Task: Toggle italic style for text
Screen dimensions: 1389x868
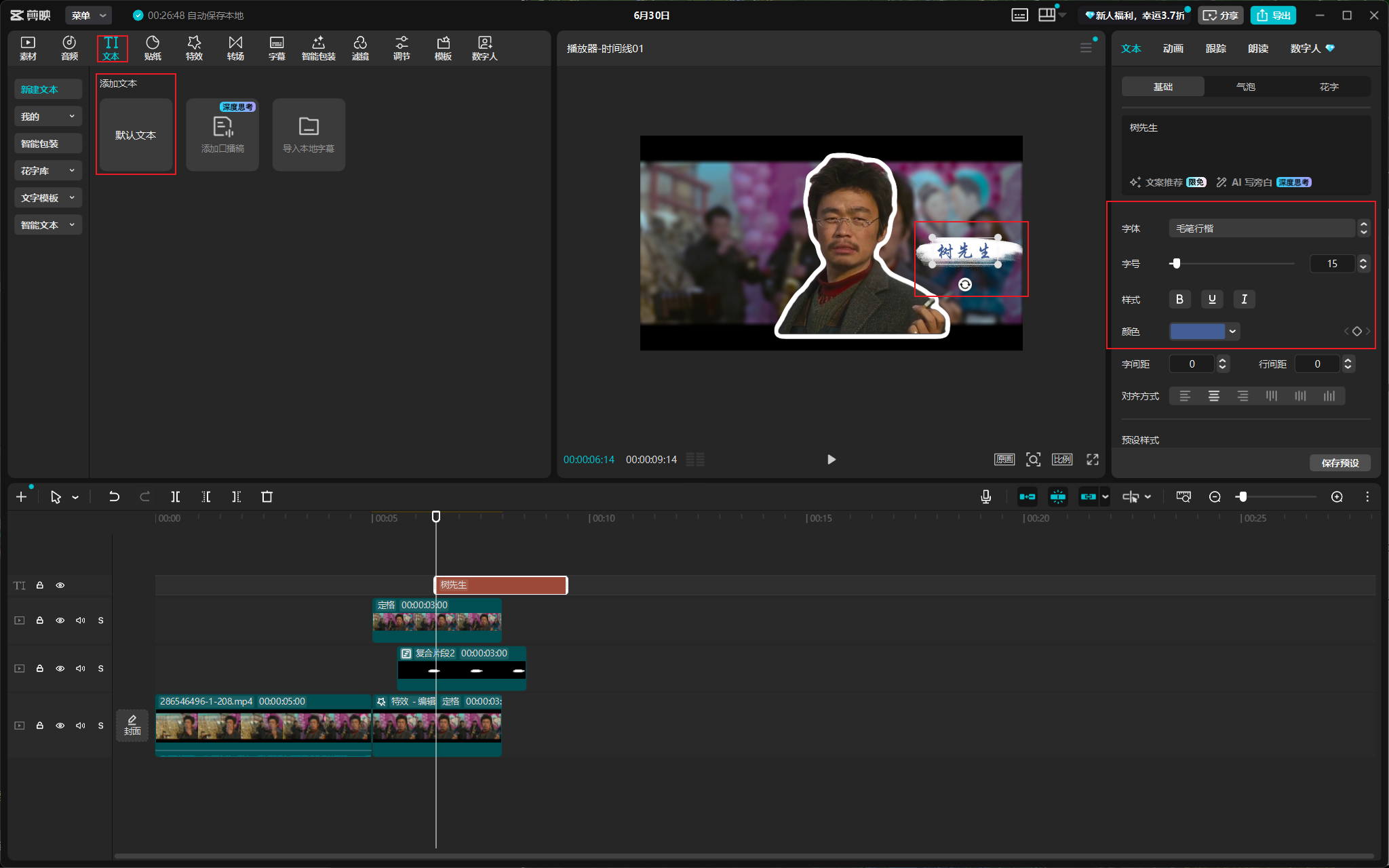Action: (1244, 299)
